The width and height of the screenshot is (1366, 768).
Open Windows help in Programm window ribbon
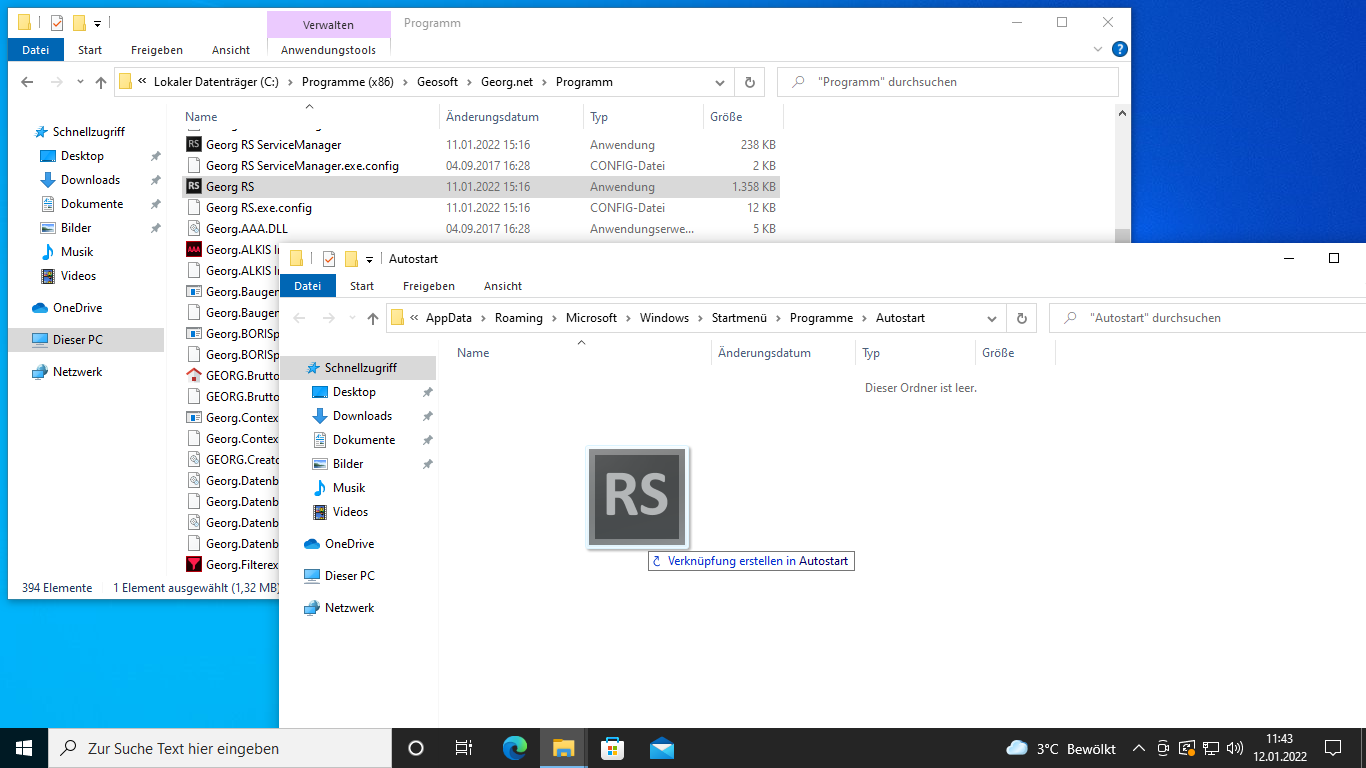(x=1120, y=49)
